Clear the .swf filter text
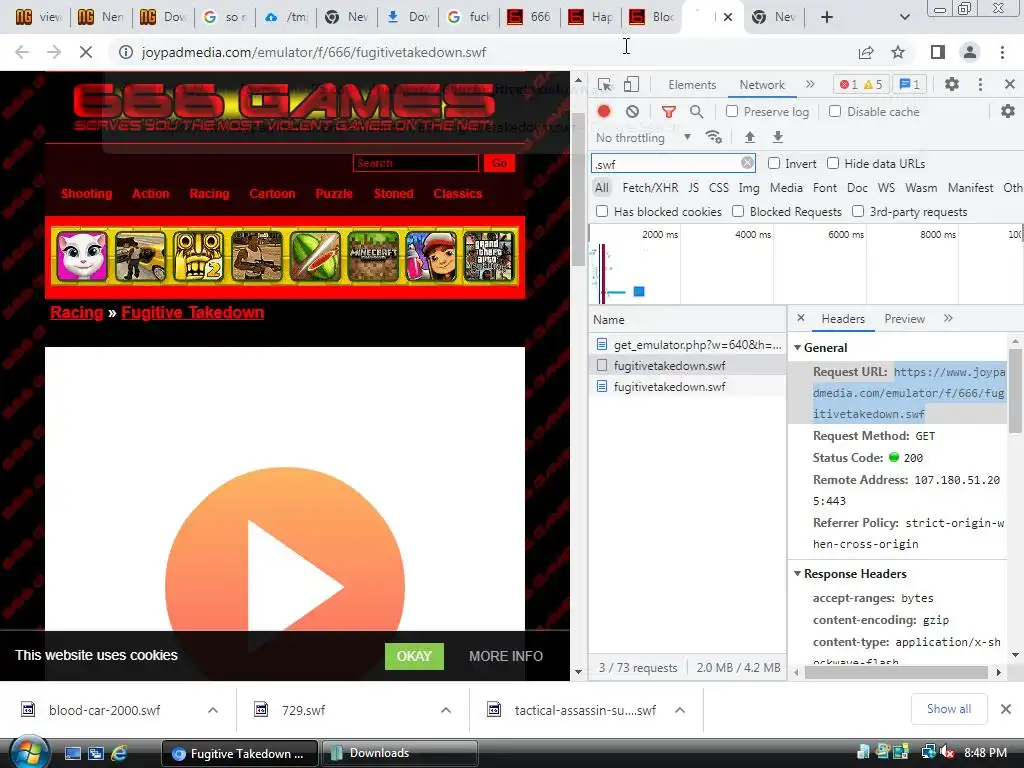The width and height of the screenshot is (1024, 768). 747,163
